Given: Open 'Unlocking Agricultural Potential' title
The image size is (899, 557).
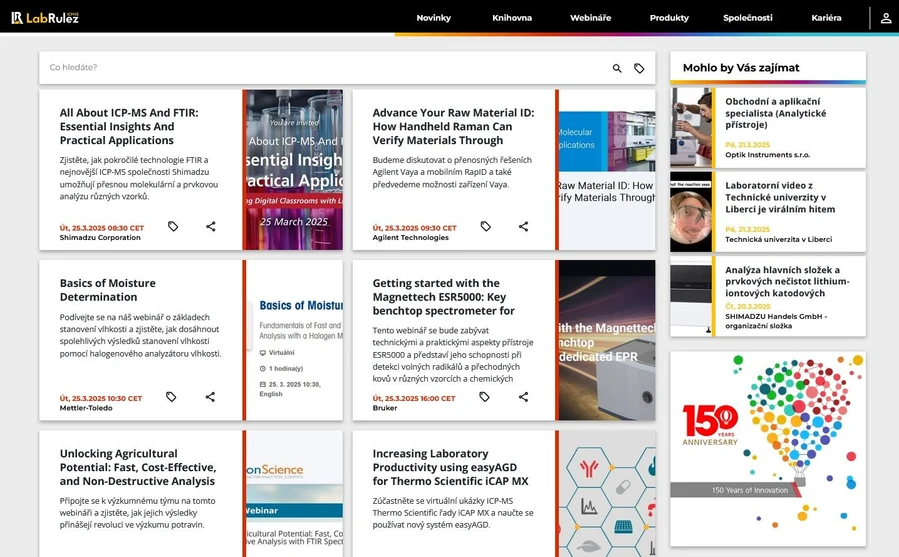Looking at the screenshot, I should pos(138,468).
